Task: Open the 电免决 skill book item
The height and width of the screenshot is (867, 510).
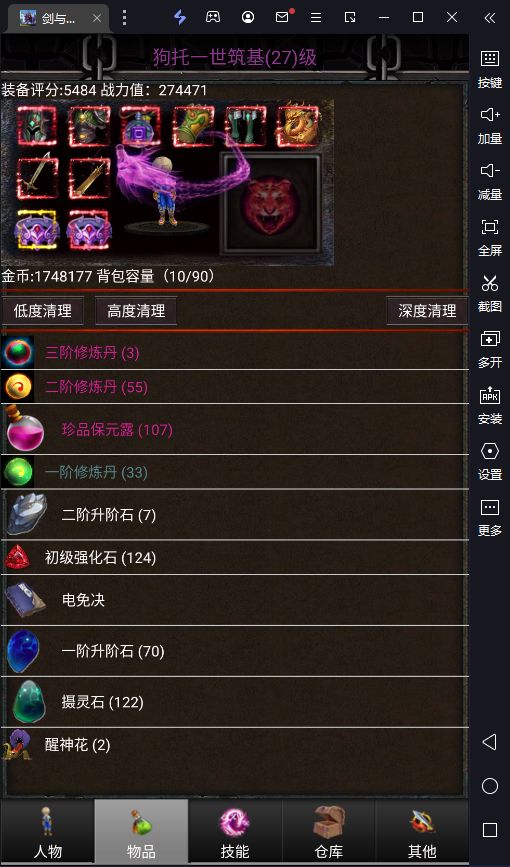Action: click(235, 600)
